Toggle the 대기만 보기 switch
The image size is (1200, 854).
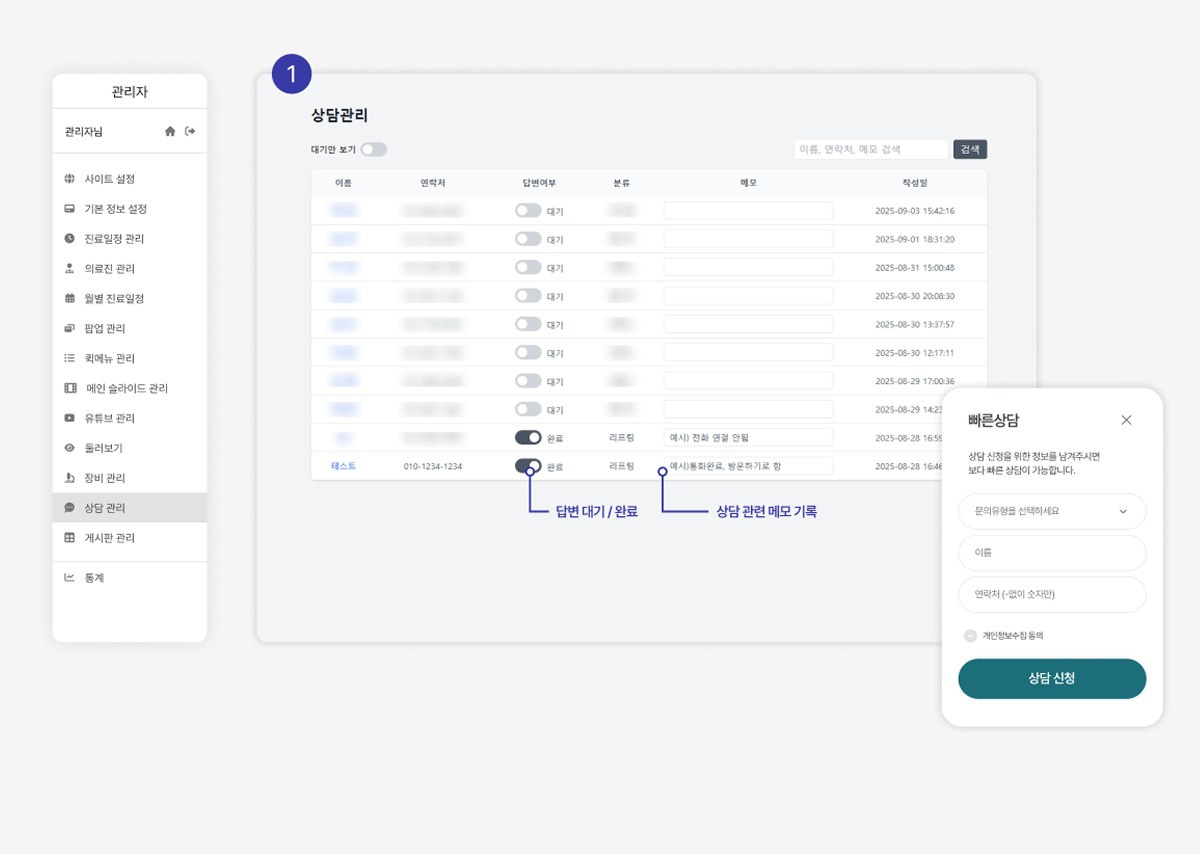click(x=373, y=149)
